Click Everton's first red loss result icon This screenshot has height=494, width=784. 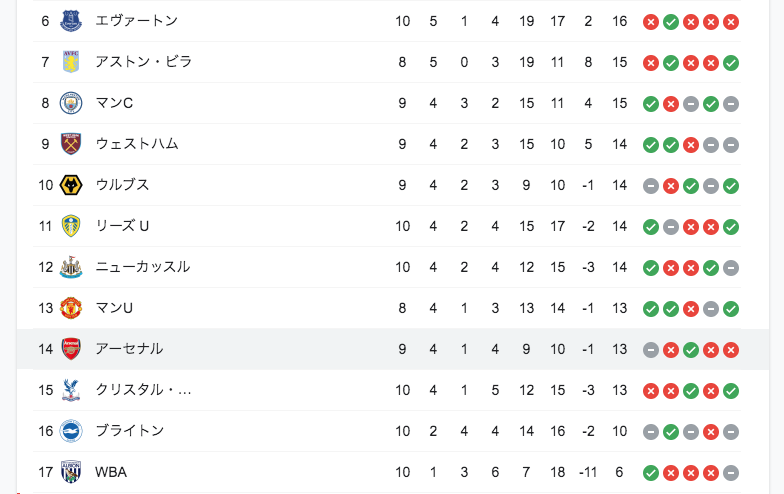[650, 22]
